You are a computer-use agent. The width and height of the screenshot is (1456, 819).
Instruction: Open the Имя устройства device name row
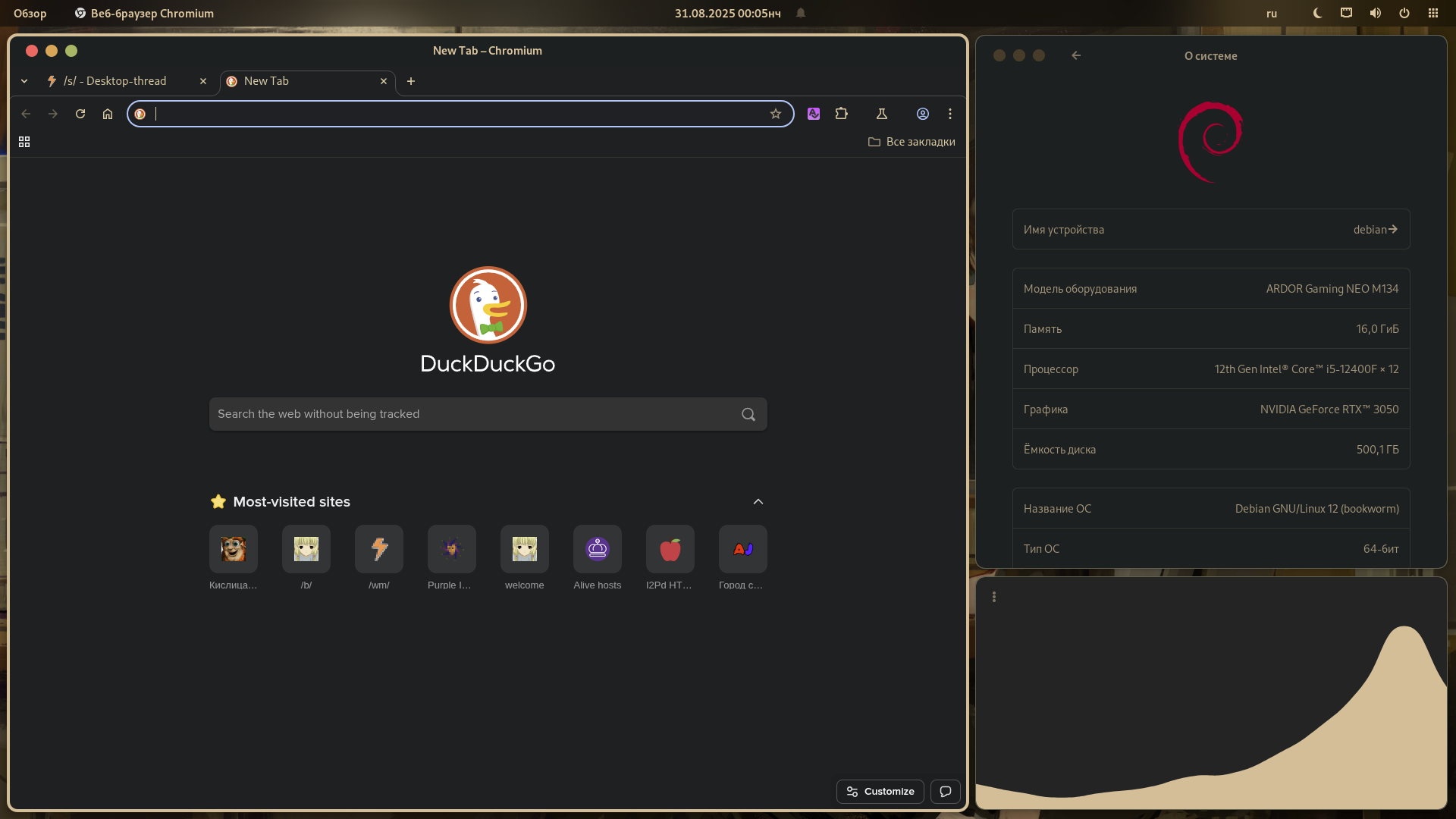coord(1210,229)
